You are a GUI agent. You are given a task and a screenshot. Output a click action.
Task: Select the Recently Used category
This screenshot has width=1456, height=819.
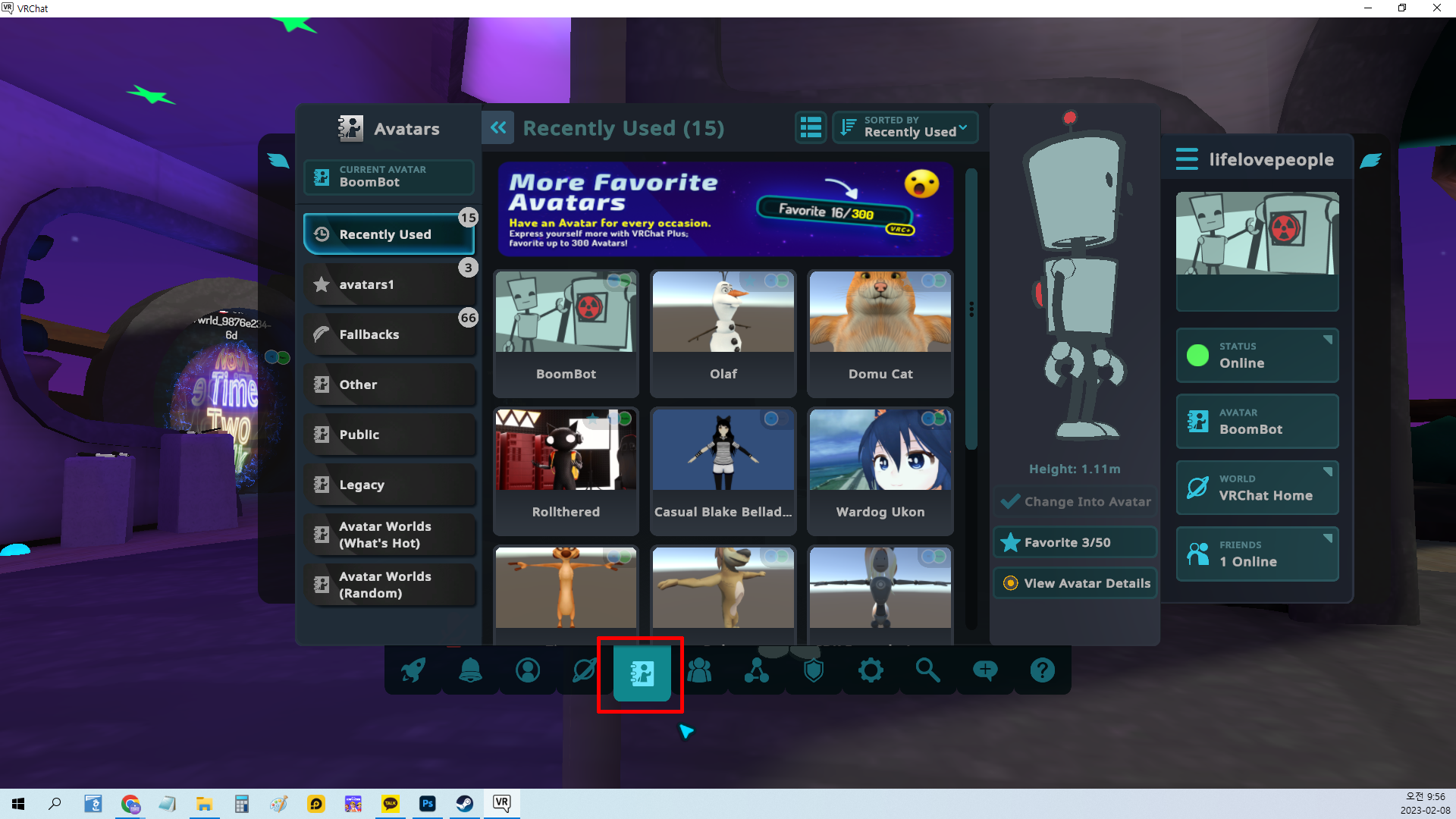click(x=389, y=234)
